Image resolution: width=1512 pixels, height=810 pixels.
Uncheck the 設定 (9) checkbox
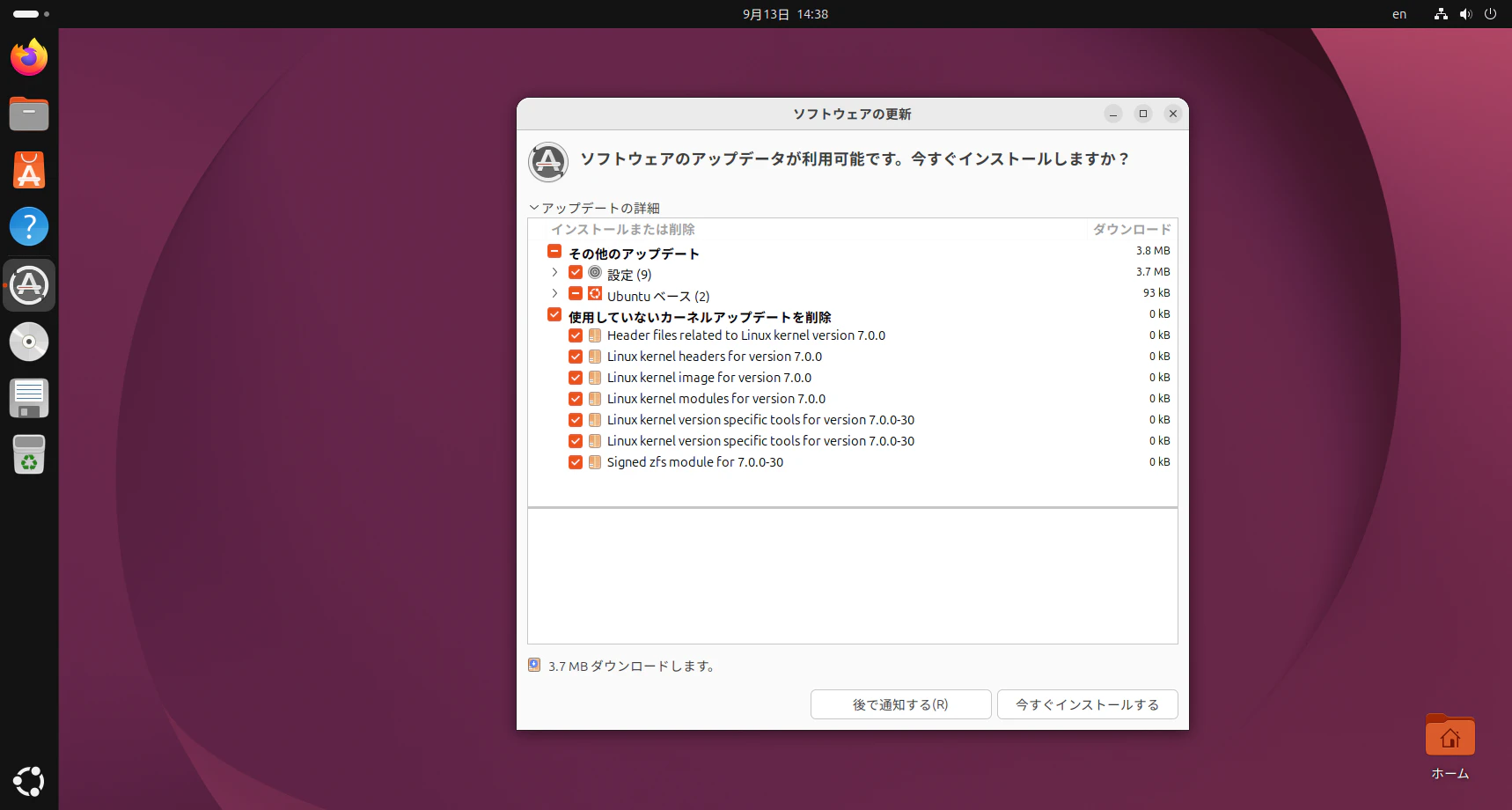576,272
